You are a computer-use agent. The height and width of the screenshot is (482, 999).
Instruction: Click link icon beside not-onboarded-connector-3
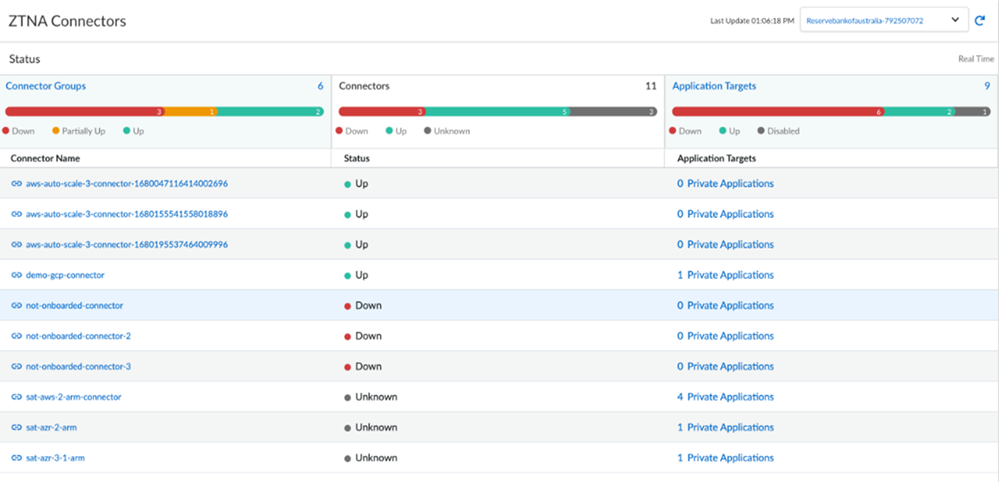[x=16, y=366]
